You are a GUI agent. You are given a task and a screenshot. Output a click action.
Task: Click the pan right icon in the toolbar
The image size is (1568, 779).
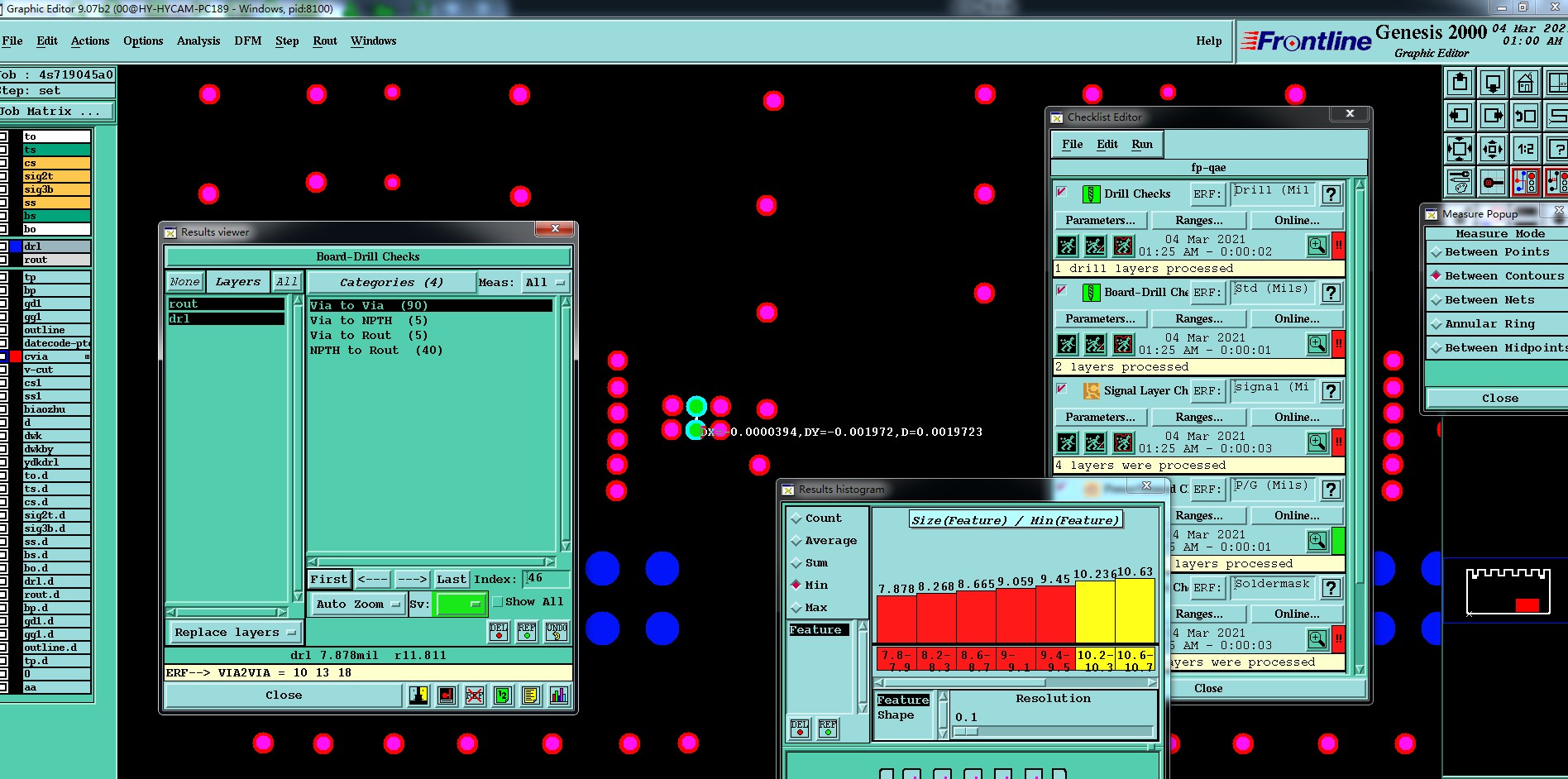[x=1493, y=116]
